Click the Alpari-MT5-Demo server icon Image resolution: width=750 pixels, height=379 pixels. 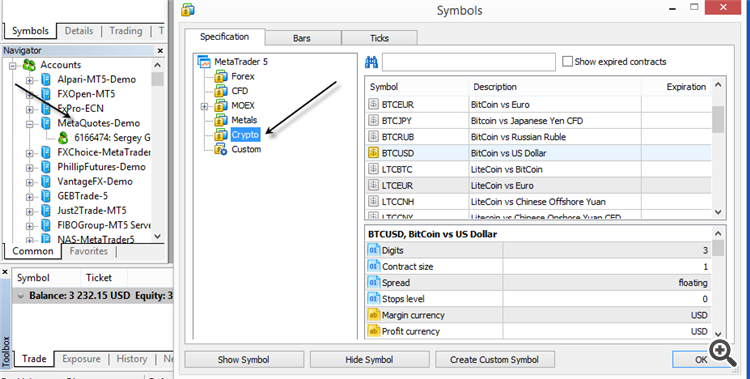pos(46,79)
